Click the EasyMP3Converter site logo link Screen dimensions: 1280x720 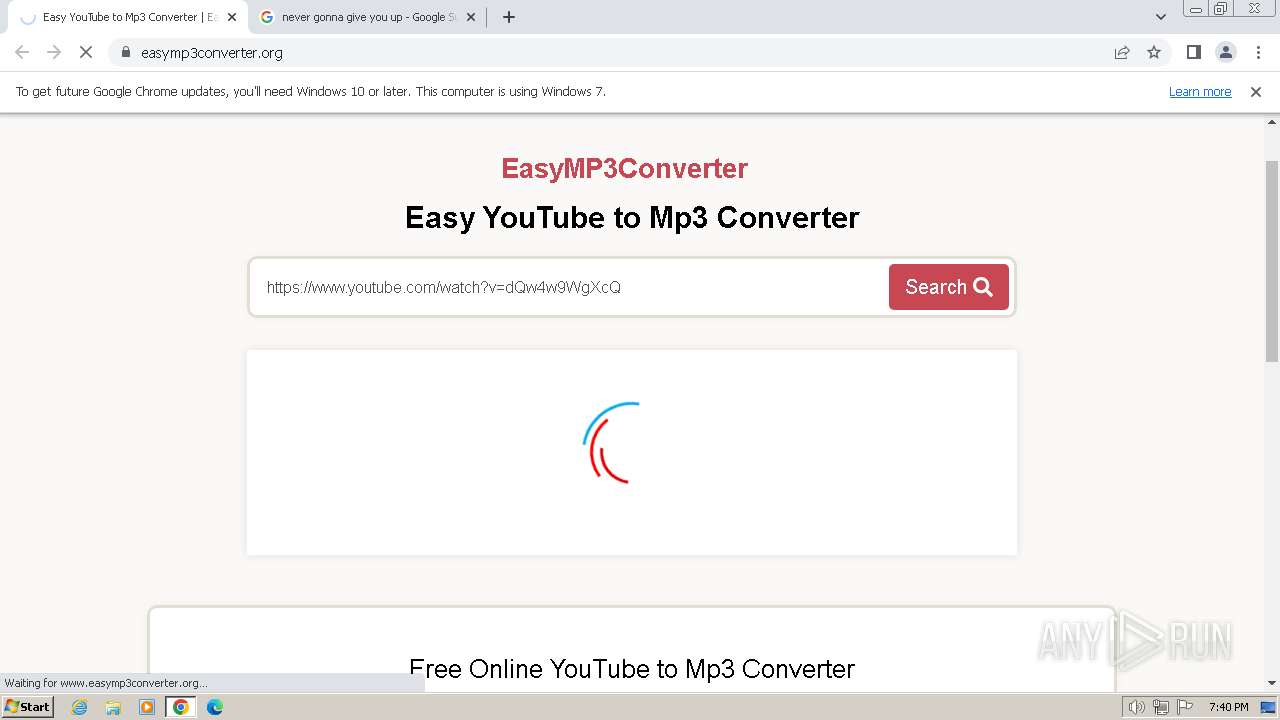(625, 168)
